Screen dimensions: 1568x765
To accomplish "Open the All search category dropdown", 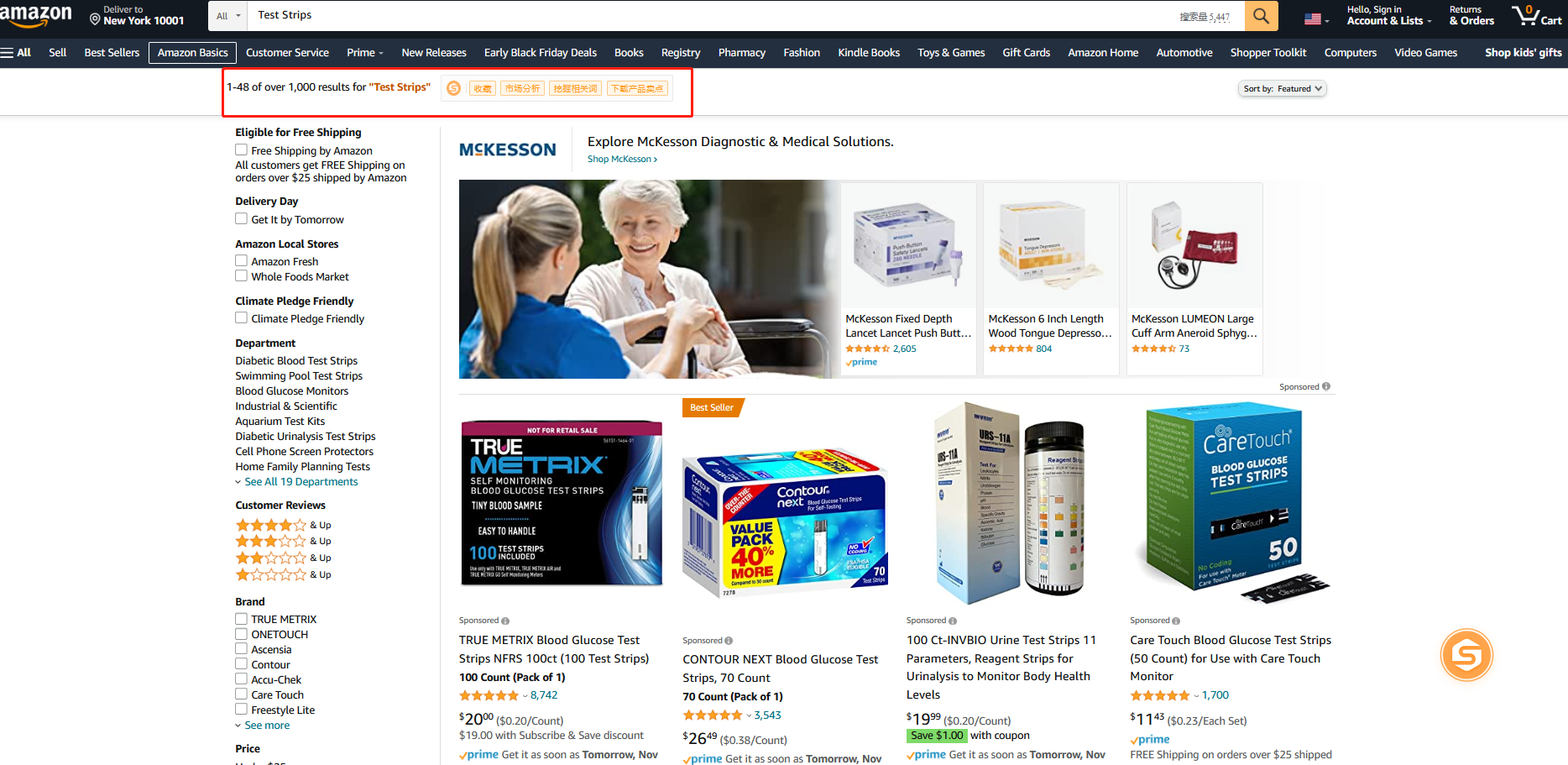I will coord(227,16).
